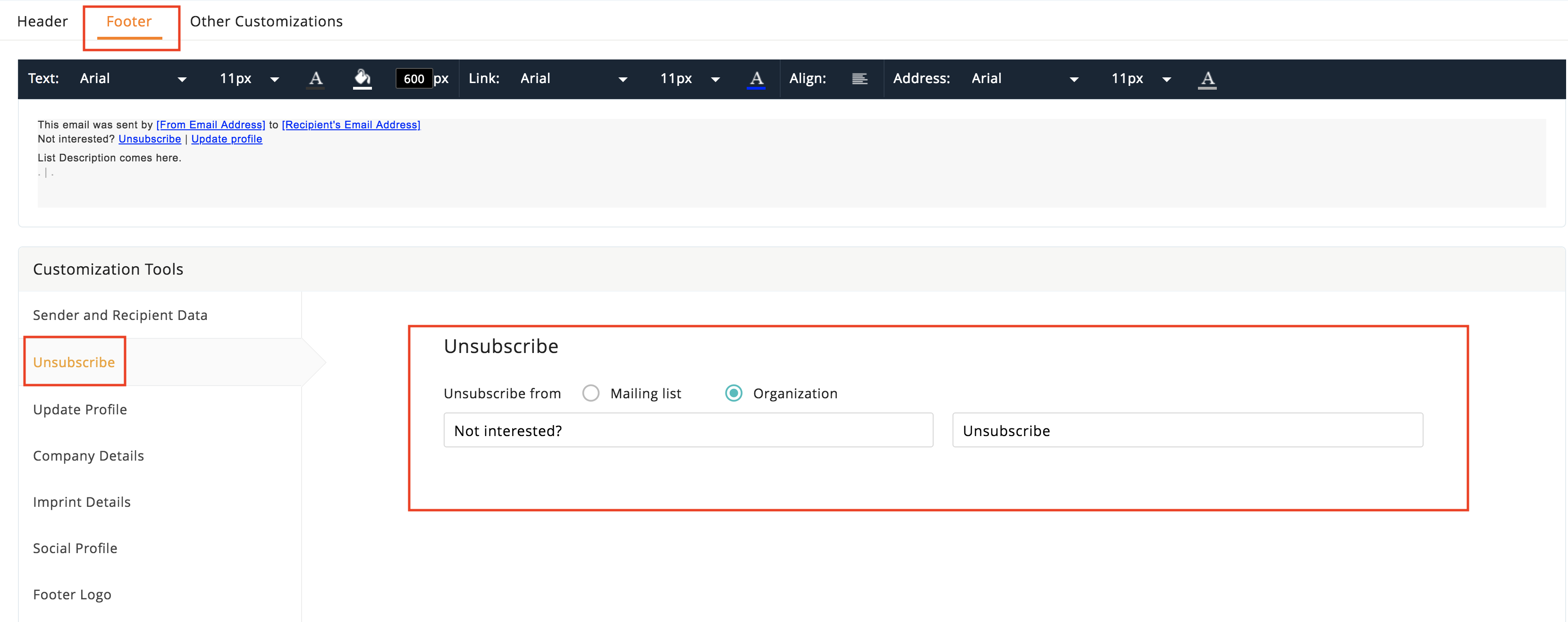Click the background fill bucket icon

pyautogui.click(x=362, y=78)
